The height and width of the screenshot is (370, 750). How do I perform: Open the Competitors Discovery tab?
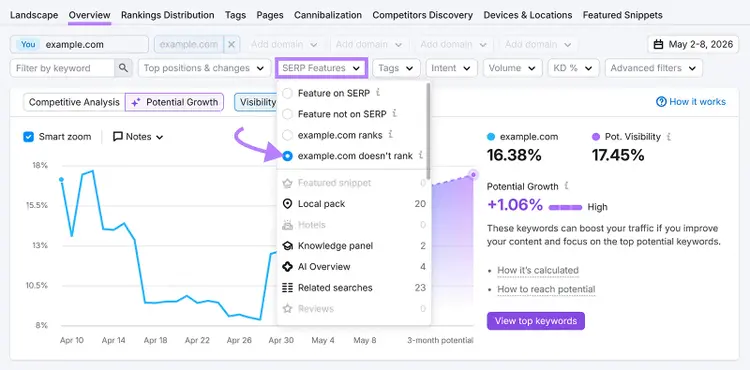[422, 15]
